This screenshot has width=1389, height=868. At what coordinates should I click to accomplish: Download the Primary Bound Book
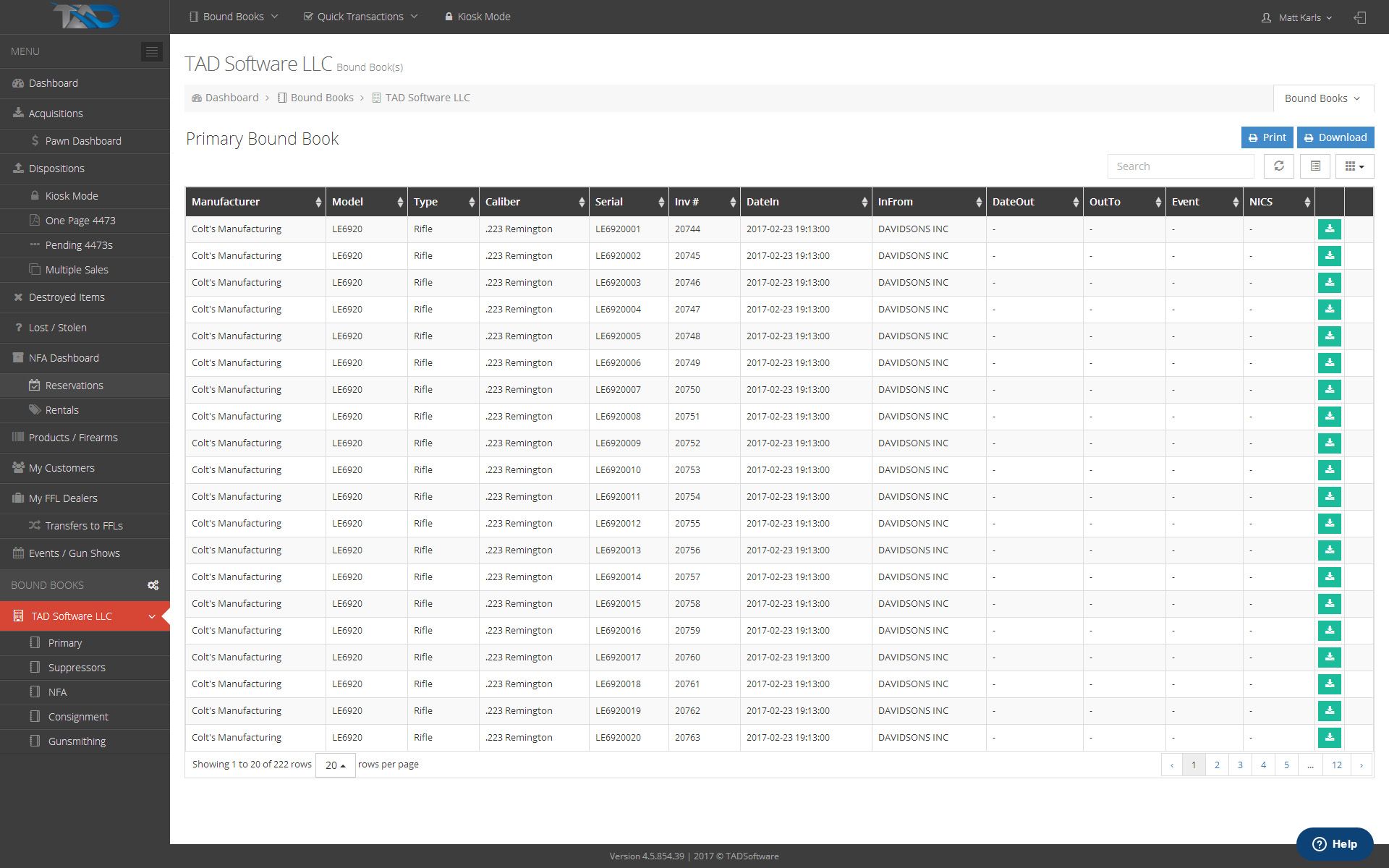tap(1335, 137)
